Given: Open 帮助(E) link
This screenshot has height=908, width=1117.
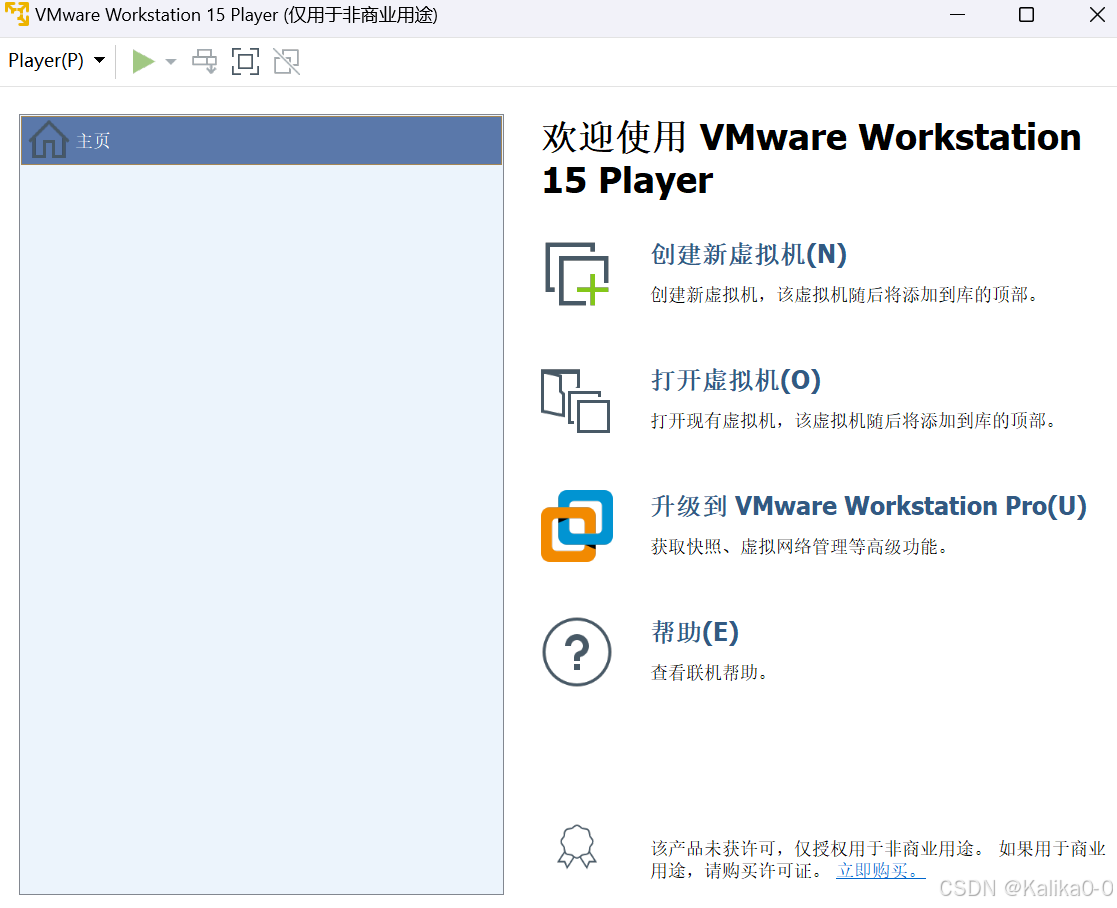Looking at the screenshot, I should coord(695,632).
